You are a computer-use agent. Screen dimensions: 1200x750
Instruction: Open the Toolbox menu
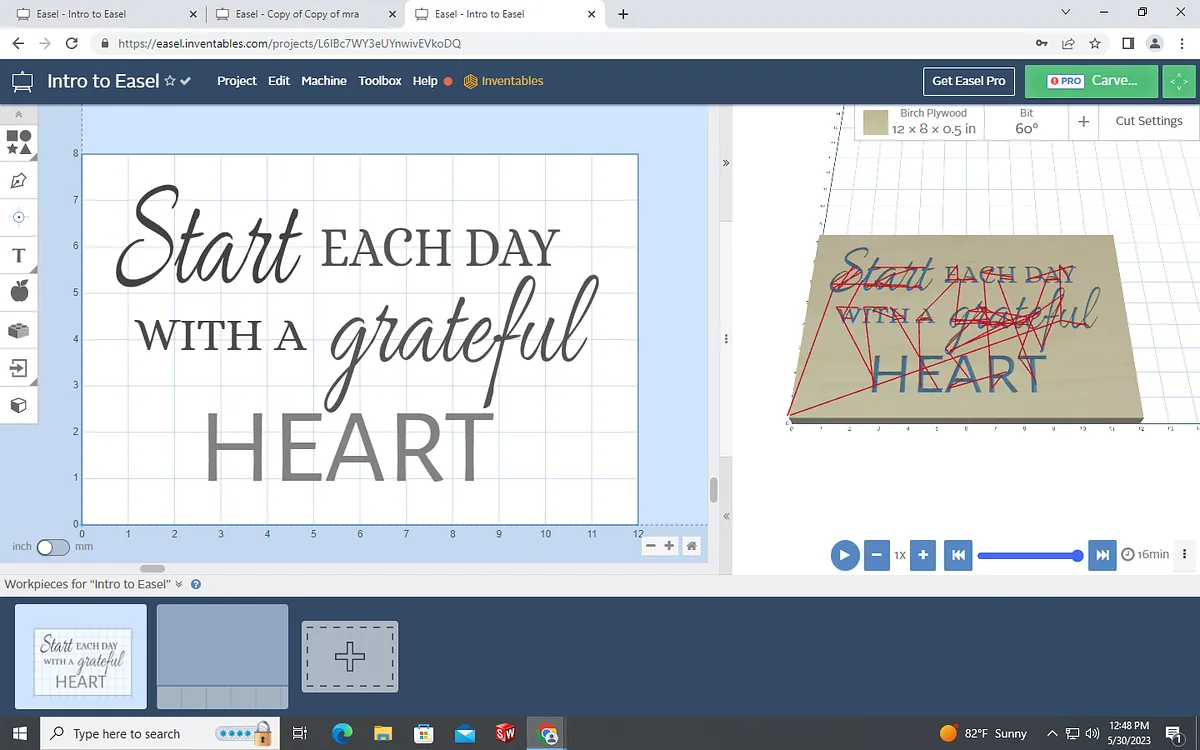[x=380, y=81]
